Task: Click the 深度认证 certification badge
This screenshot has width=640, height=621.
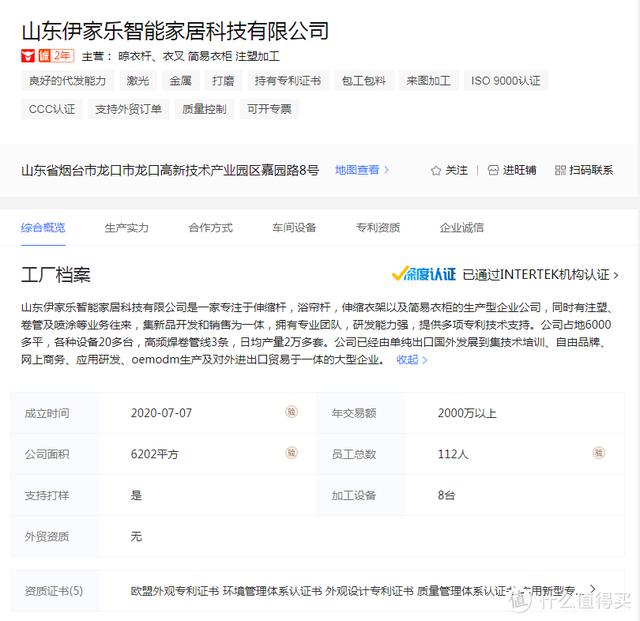Action: point(424,274)
